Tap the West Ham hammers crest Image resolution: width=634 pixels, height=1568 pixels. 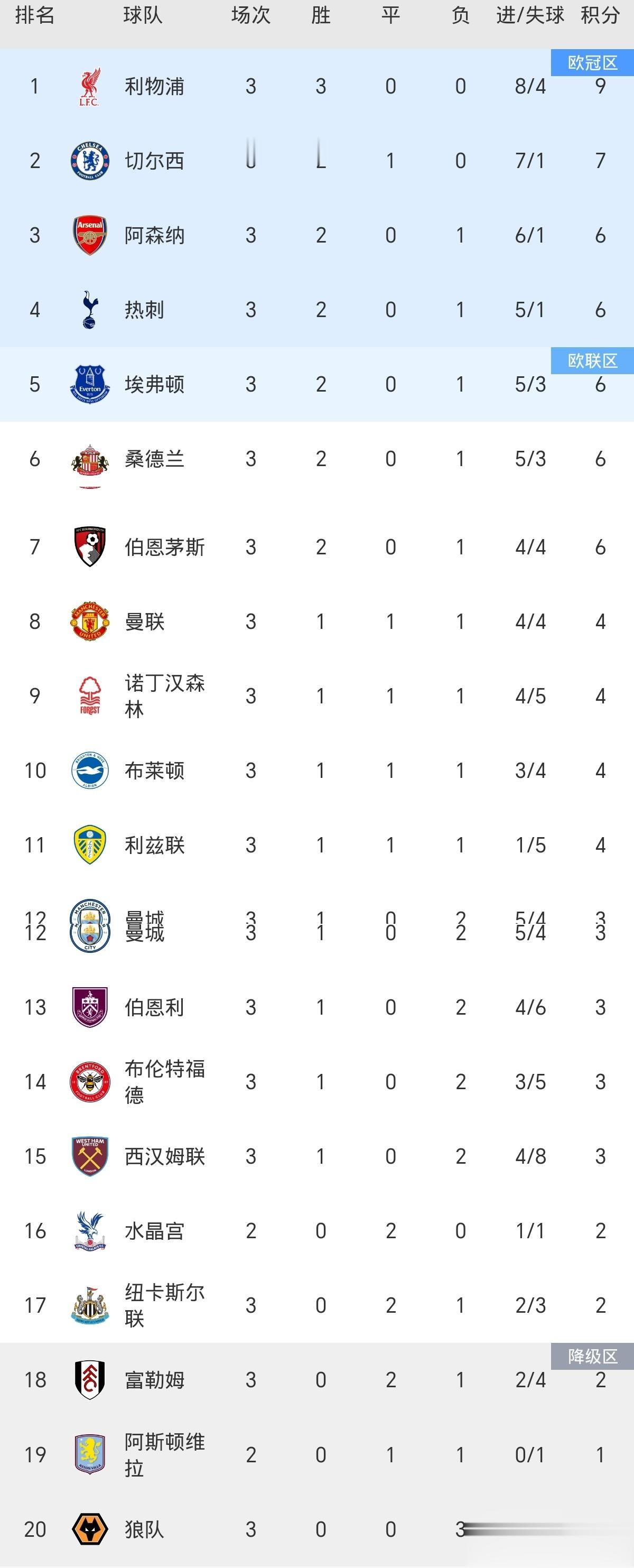click(89, 1156)
